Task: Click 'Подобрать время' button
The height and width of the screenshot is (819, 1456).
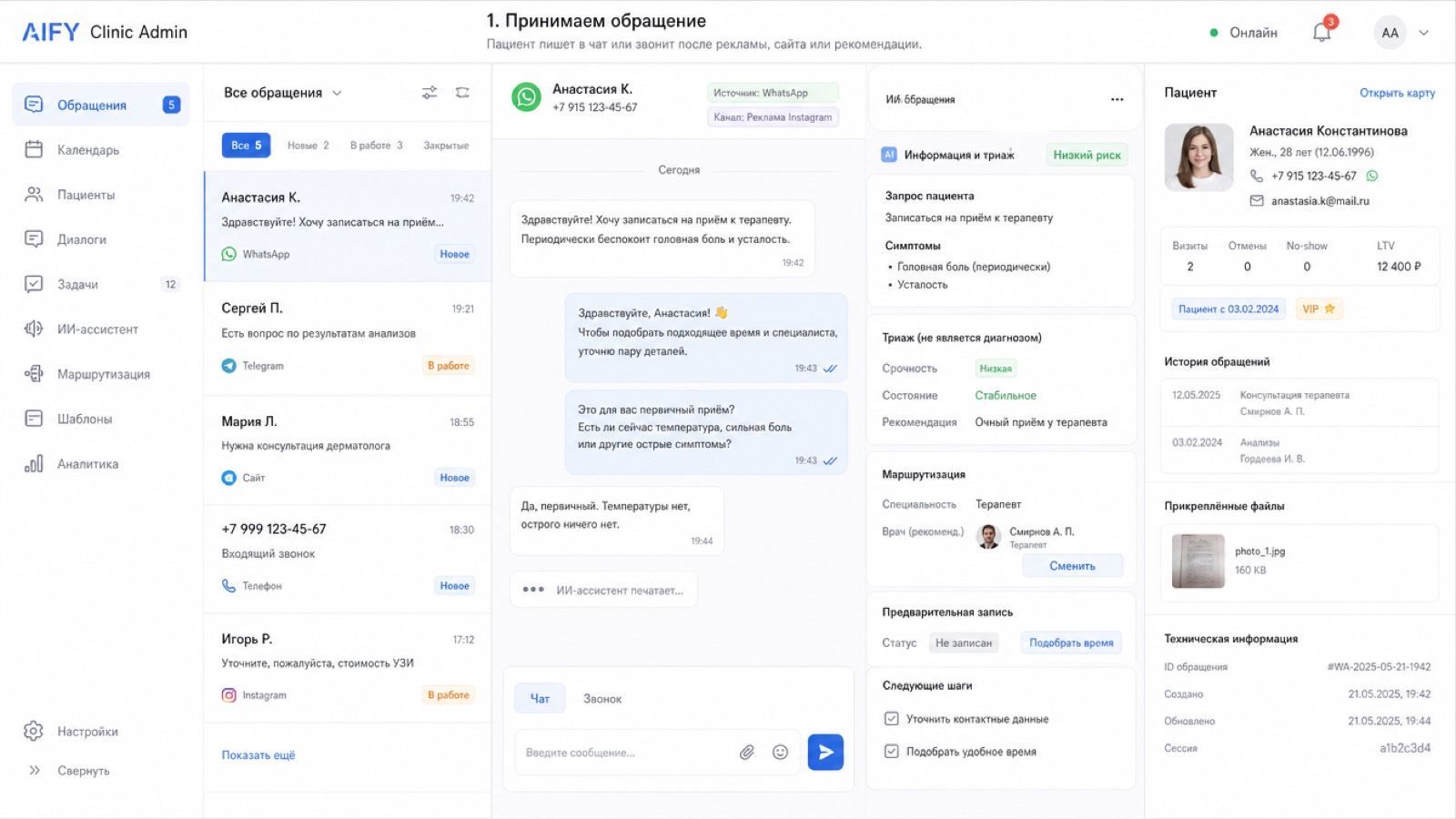Action: coord(1071,642)
